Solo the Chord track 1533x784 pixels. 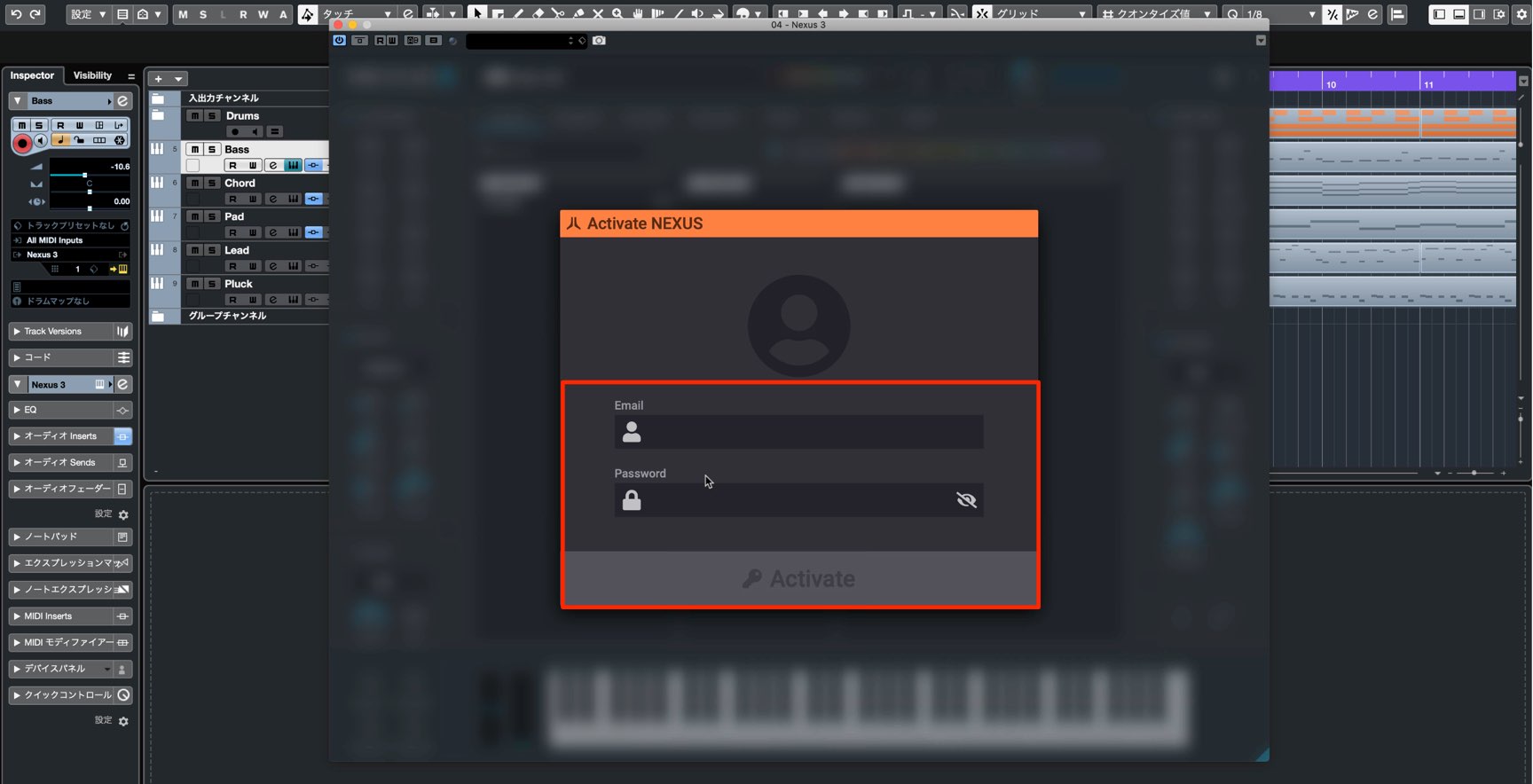point(212,184)
